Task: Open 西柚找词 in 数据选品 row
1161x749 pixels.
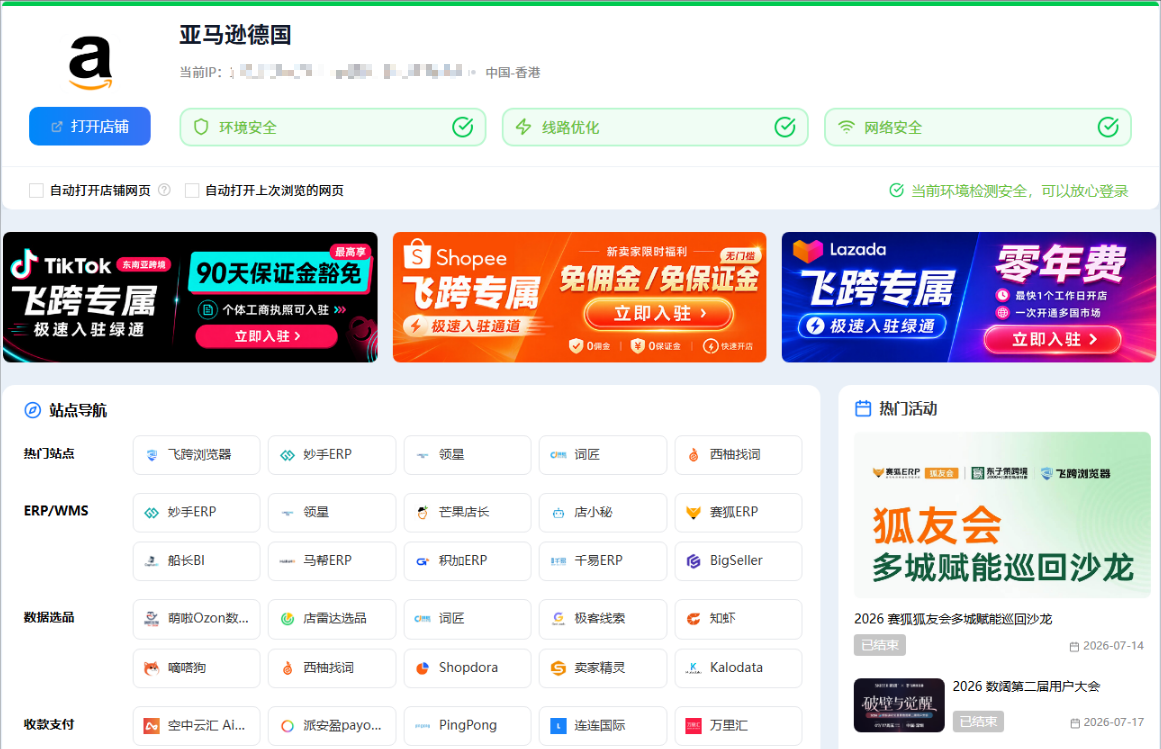Action: (x=332, y=668)
